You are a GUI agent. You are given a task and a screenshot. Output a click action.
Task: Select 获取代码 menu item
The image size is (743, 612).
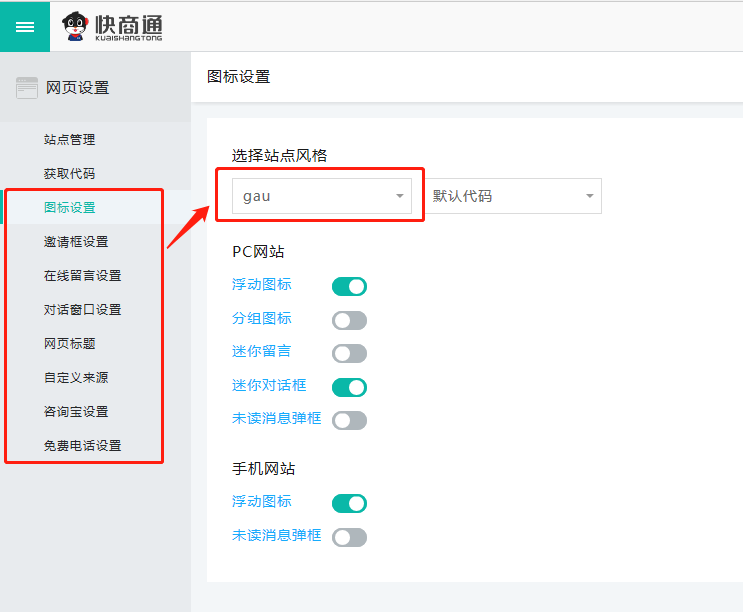[x=70, y=174]
